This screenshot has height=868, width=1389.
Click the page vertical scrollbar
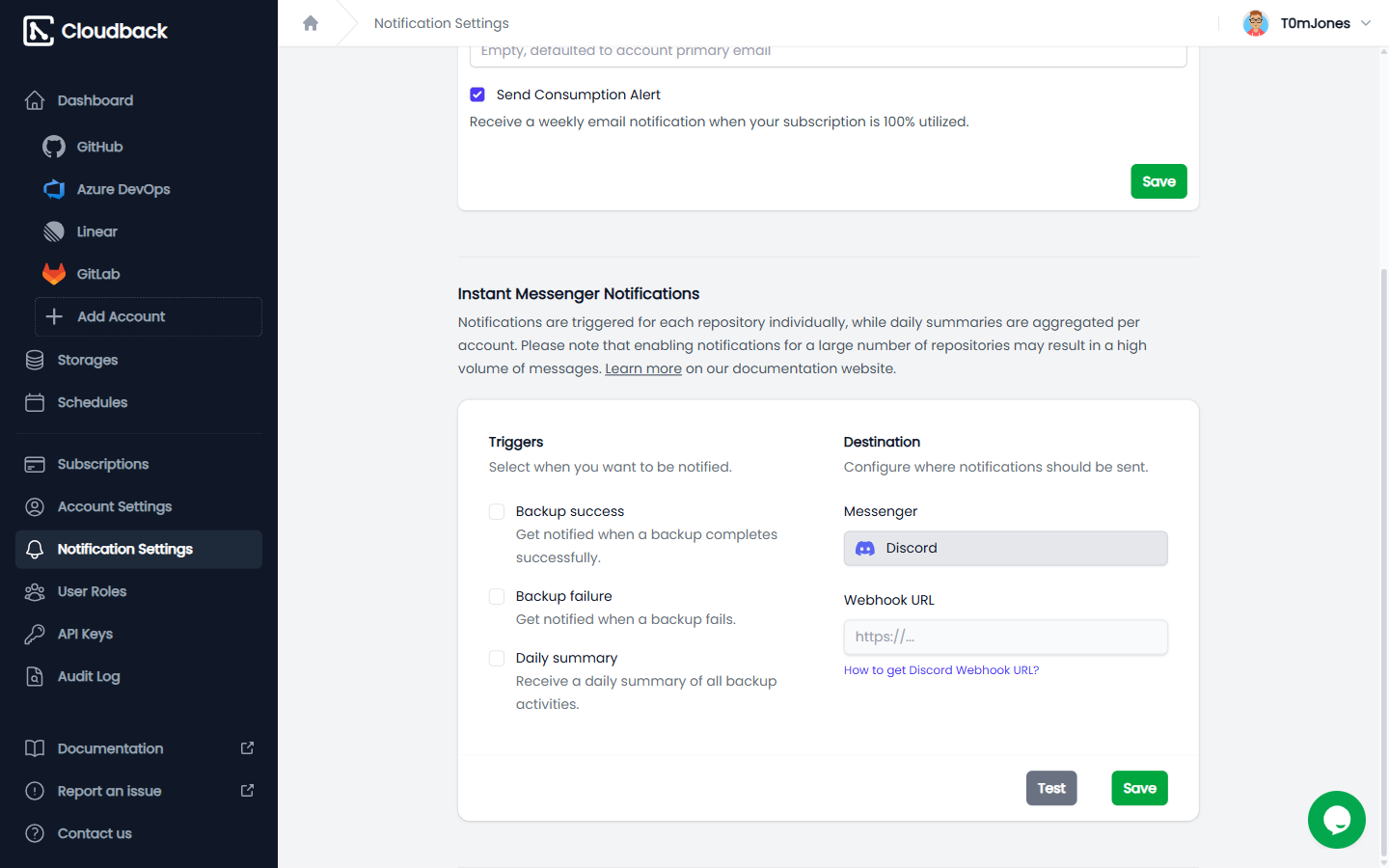click(x=1384, y=564)
